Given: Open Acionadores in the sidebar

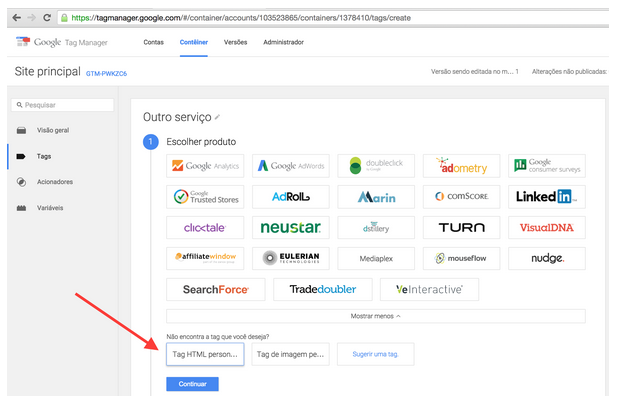Looking at the screenshot, I should (x=55, y=182).
